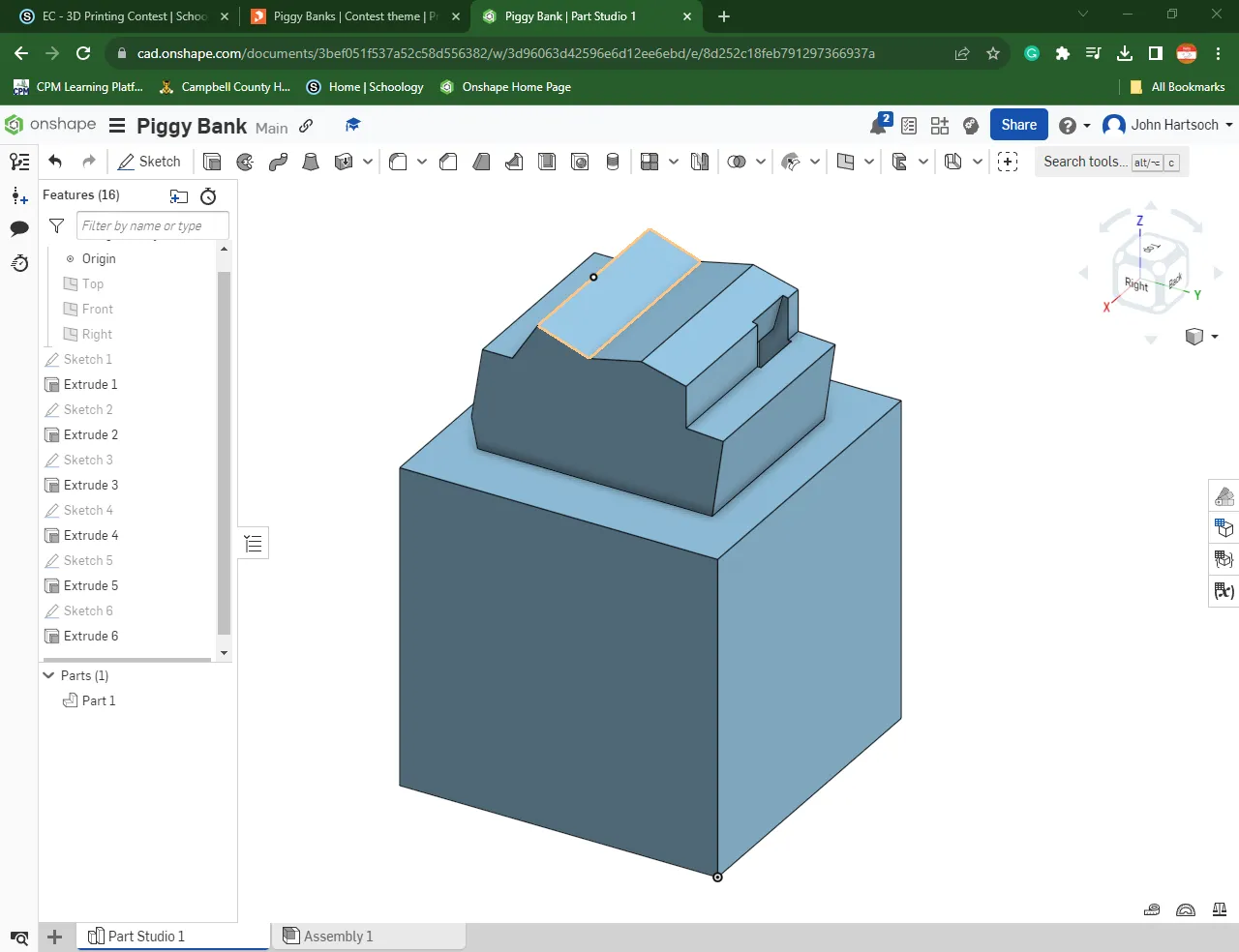1239x952 pixels.
Task: Select the Revolve tool
Action: pyautogui.click(x=245, y=162)
